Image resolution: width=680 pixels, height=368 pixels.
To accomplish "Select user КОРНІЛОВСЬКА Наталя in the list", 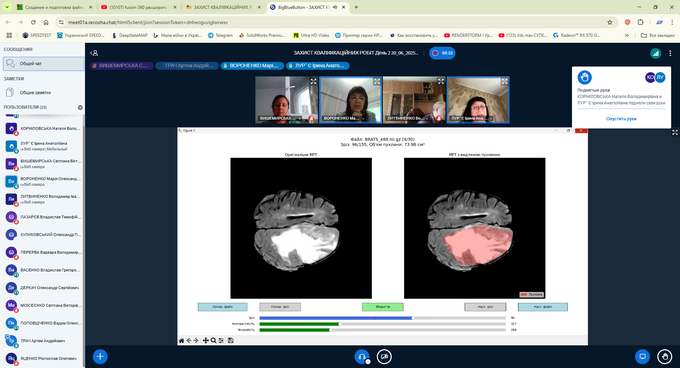I will [43, 129].
